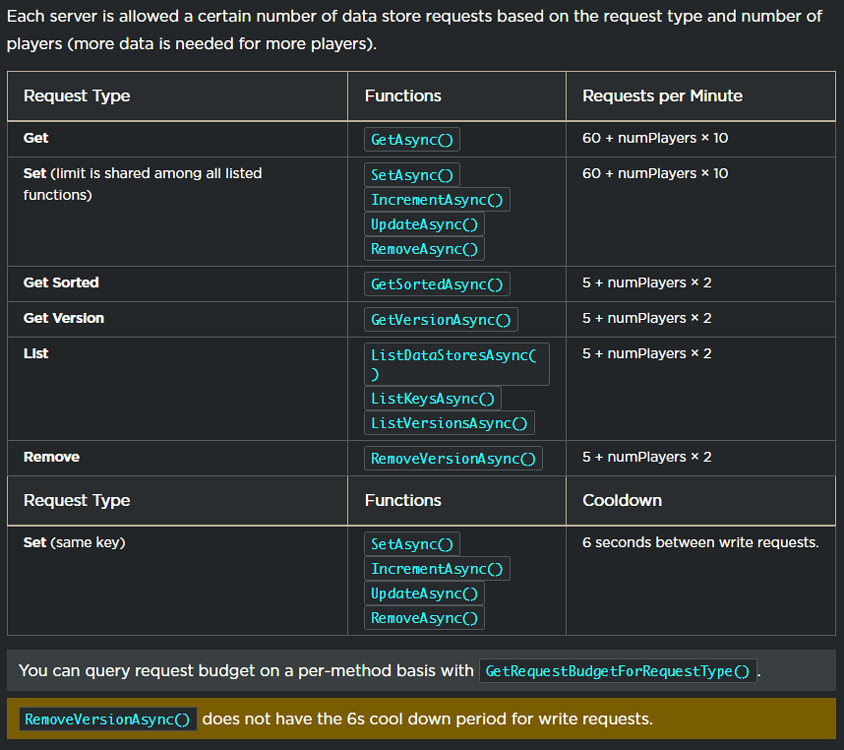Click the Requests per Minute column header
844x750 pixels.
point(662,96)
